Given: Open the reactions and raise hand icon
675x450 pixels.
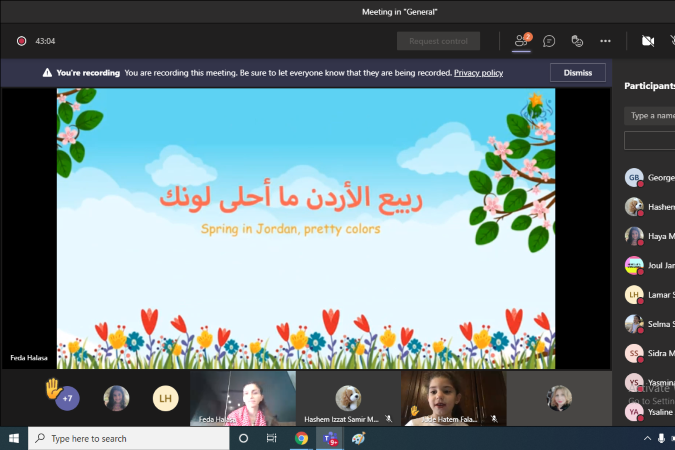Looking at the screenshot, I should 577,41.
